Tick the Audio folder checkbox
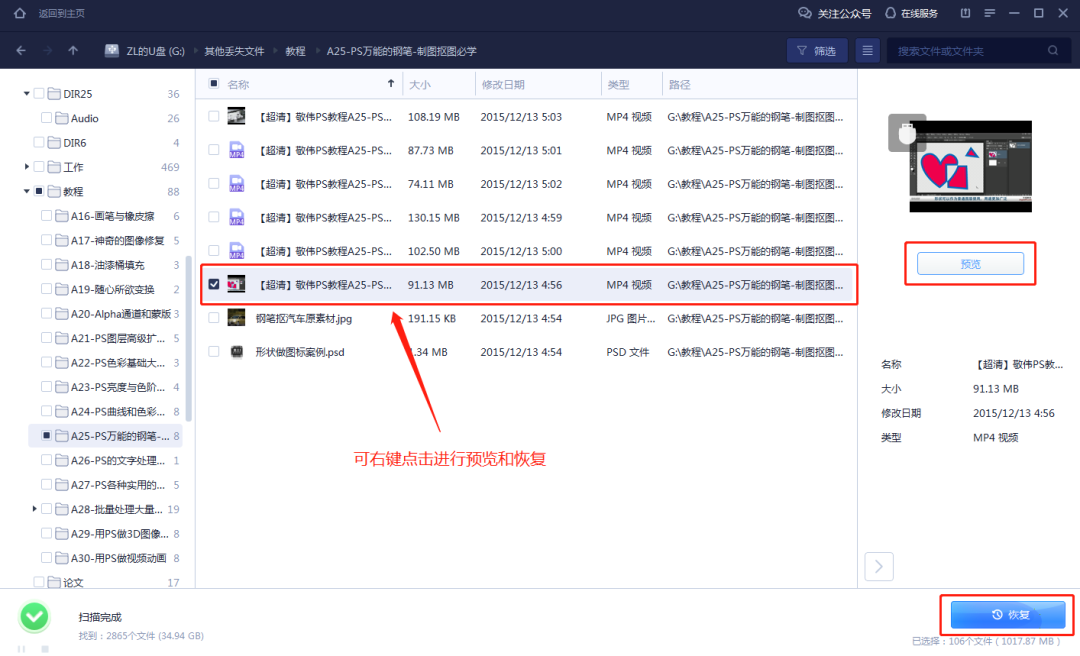 [46, 118]
